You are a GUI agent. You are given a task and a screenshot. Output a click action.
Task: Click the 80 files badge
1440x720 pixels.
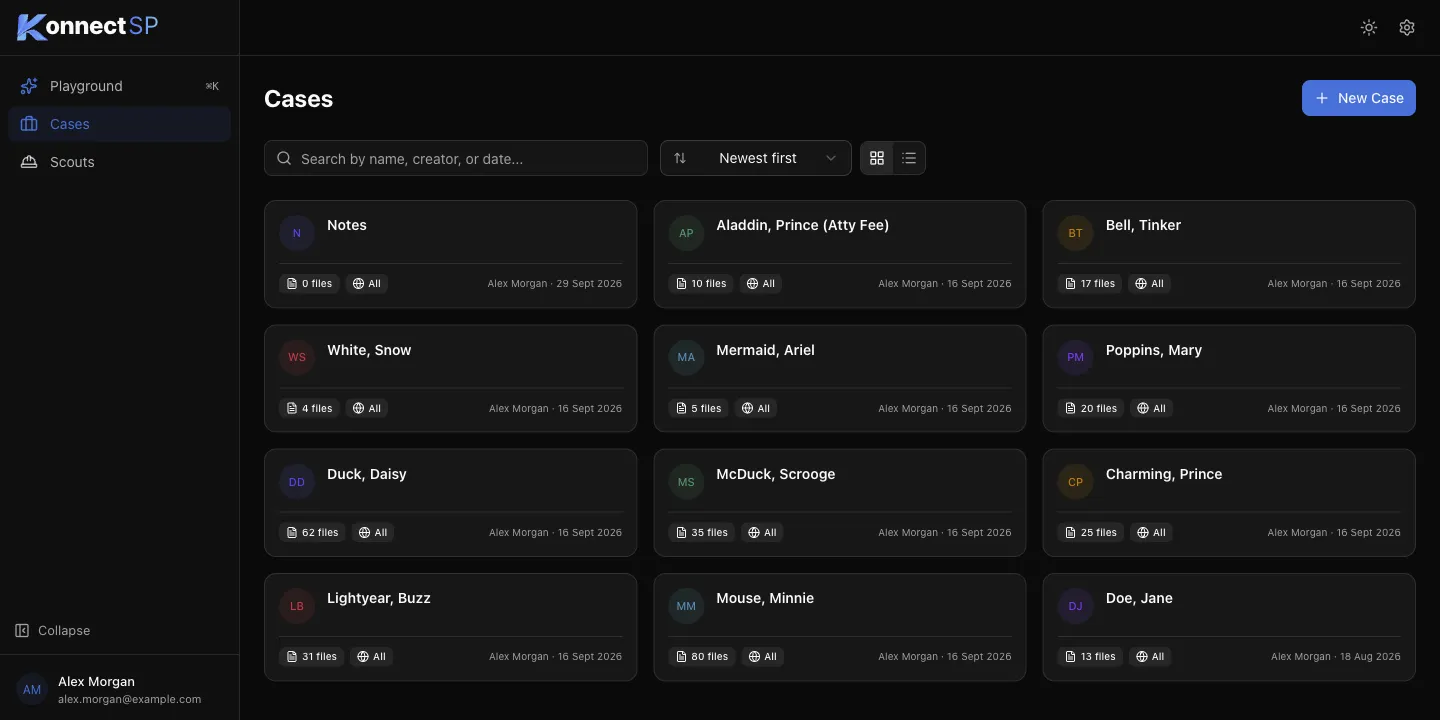coord(702,657)
